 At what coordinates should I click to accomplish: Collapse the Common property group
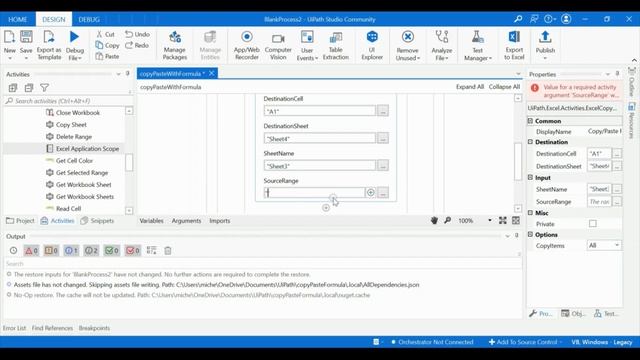point(530,121)
